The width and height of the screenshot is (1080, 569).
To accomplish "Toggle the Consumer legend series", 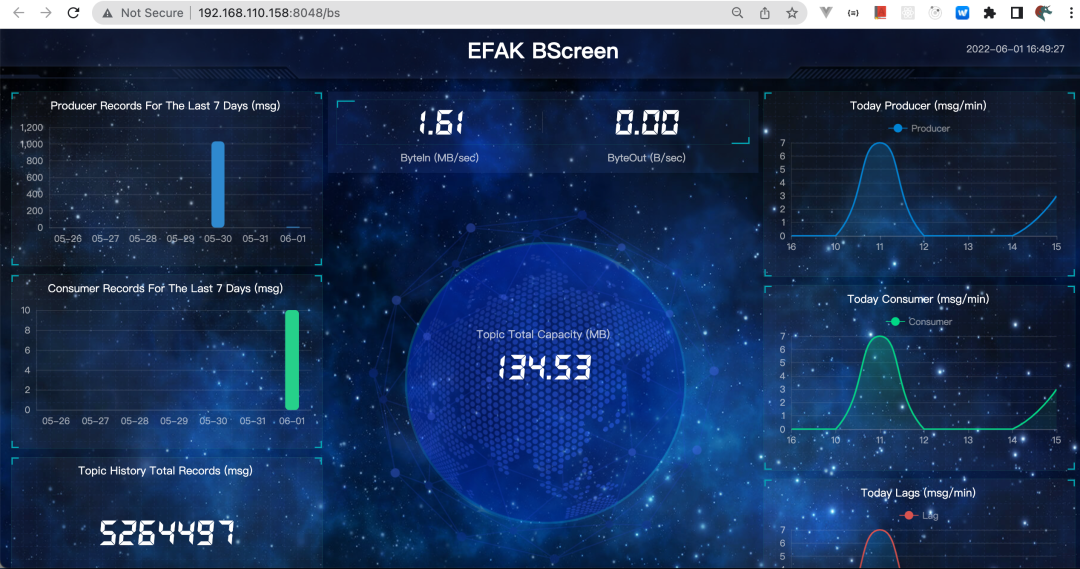I will point(920,322).
